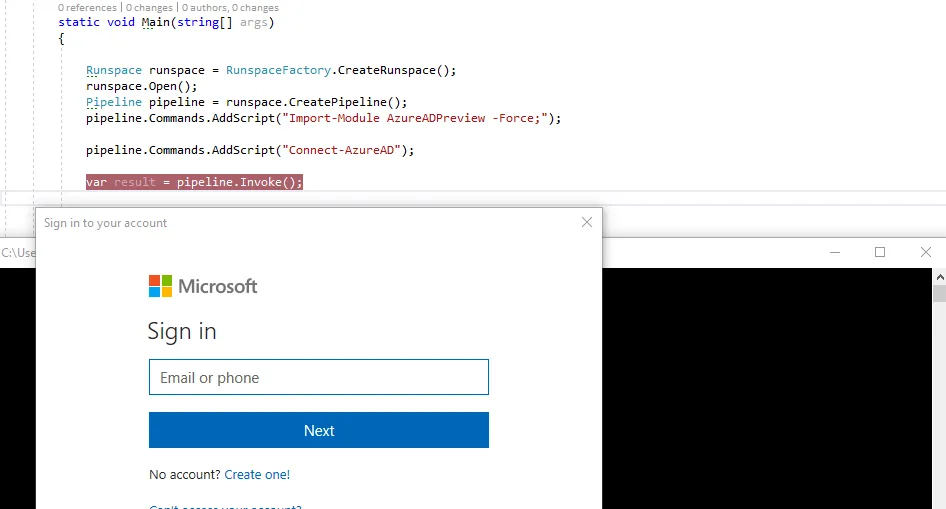Viewport: 946px width, 509px height.
Task: Click the Pipeline type keyword
Action: pos(113,102)
